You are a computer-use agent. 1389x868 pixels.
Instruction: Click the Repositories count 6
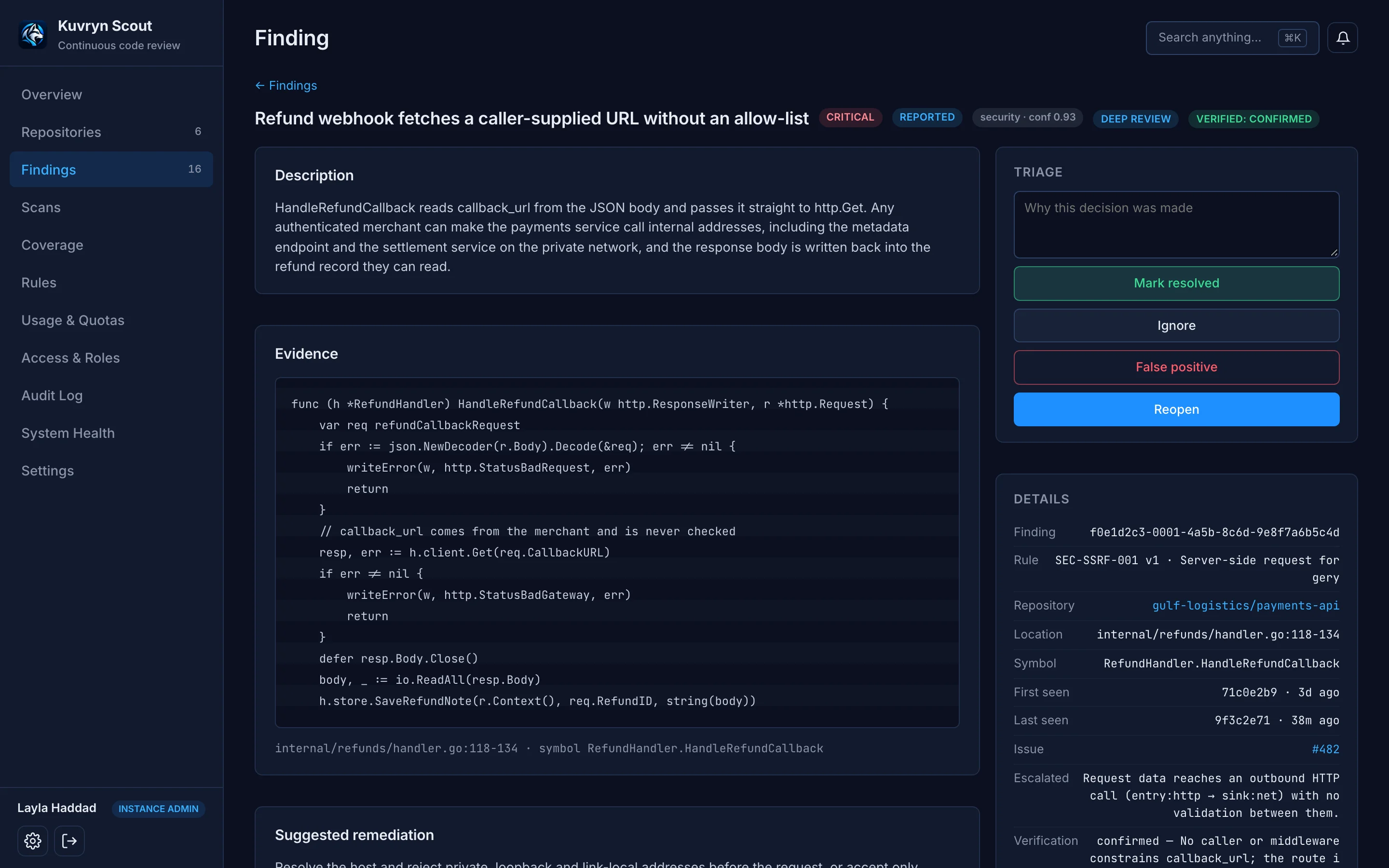pyautogui.click(x=198, y=132)
